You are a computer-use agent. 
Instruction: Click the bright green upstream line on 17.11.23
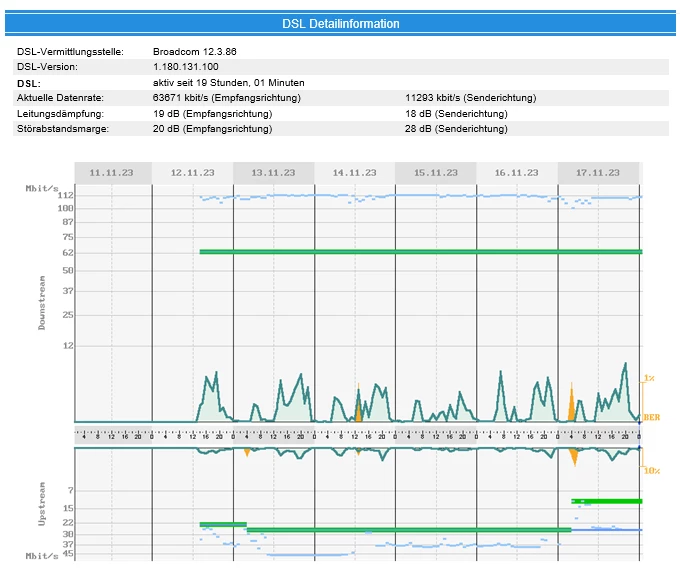(607, 501)
